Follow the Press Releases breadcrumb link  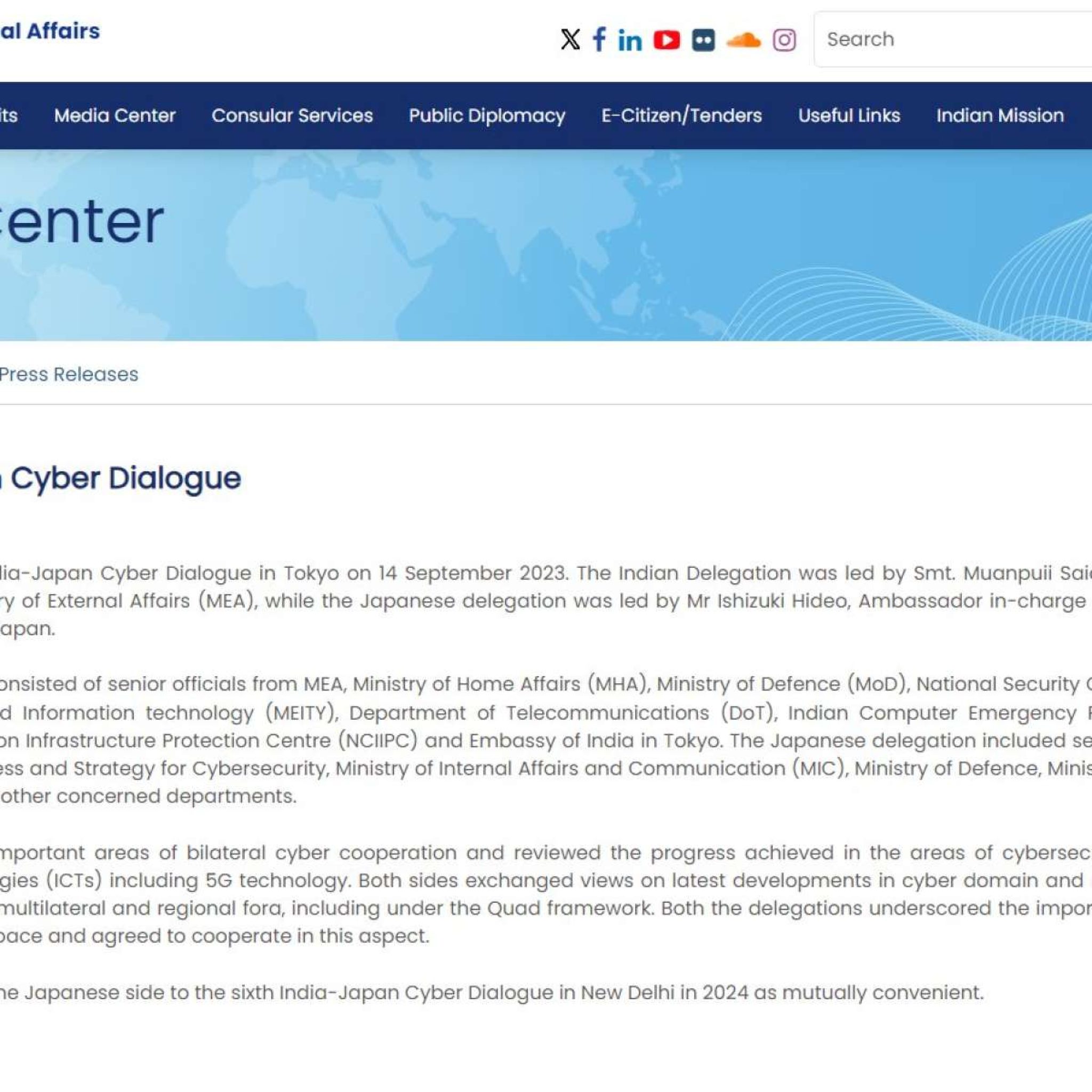pyautogui.click(x=68, y=374)
